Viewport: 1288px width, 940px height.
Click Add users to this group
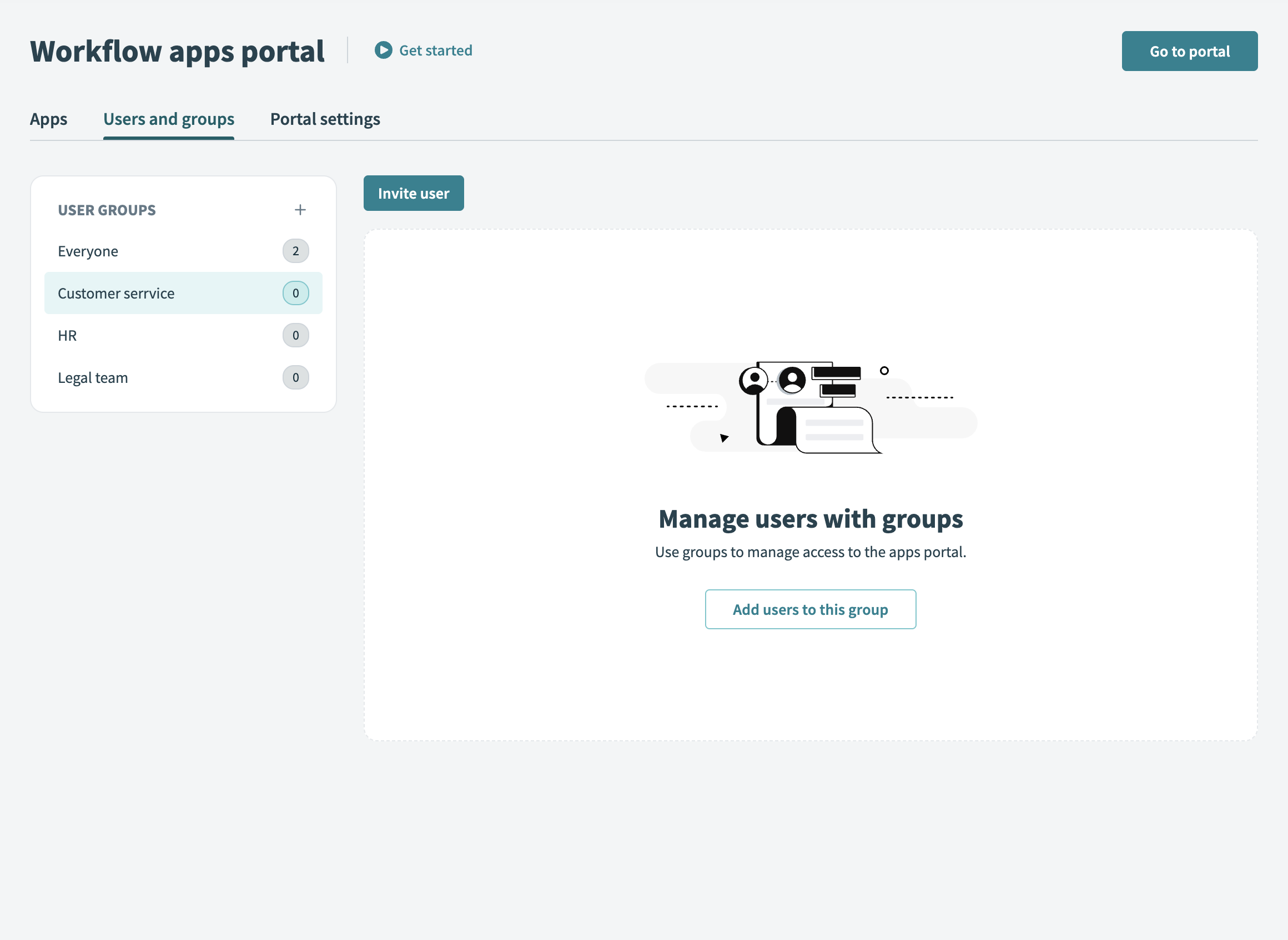point(810,609)
